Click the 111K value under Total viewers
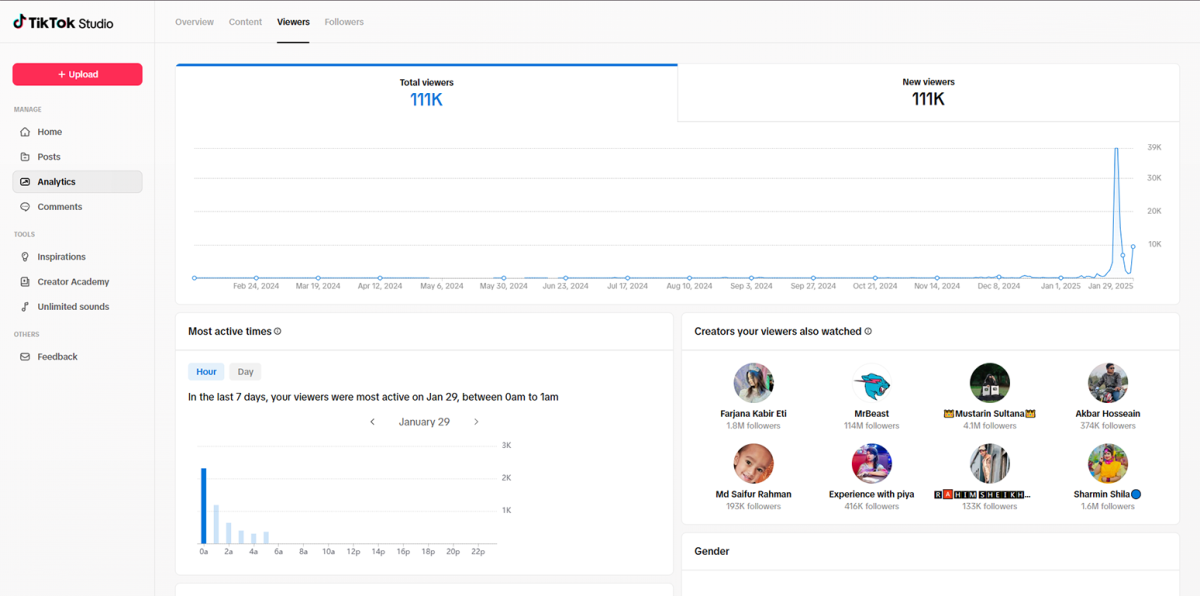 [x=427, y=99]
